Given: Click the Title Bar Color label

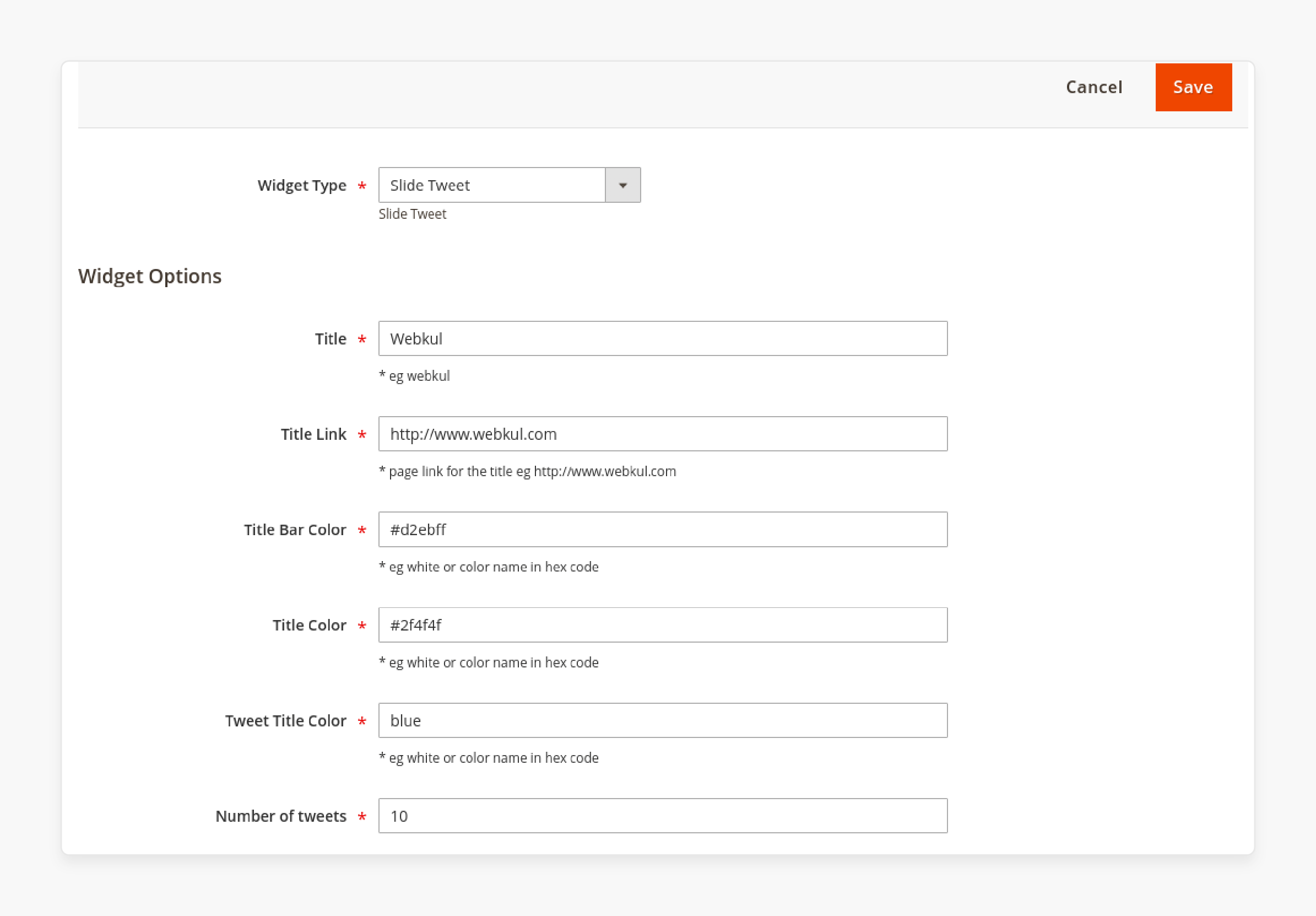Looking at the screenshot, I should pos(295,530).
